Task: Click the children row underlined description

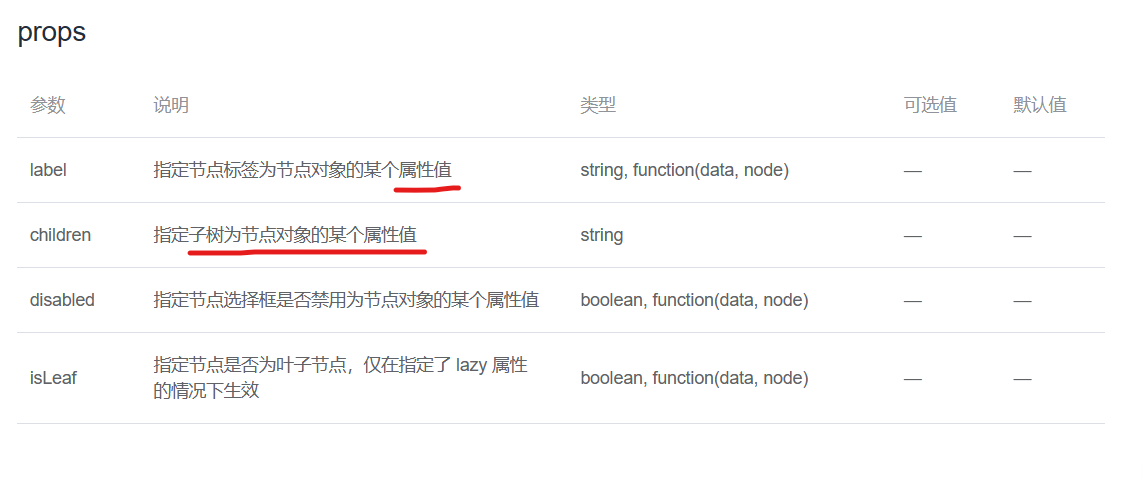Action: (x=285, y=236)
